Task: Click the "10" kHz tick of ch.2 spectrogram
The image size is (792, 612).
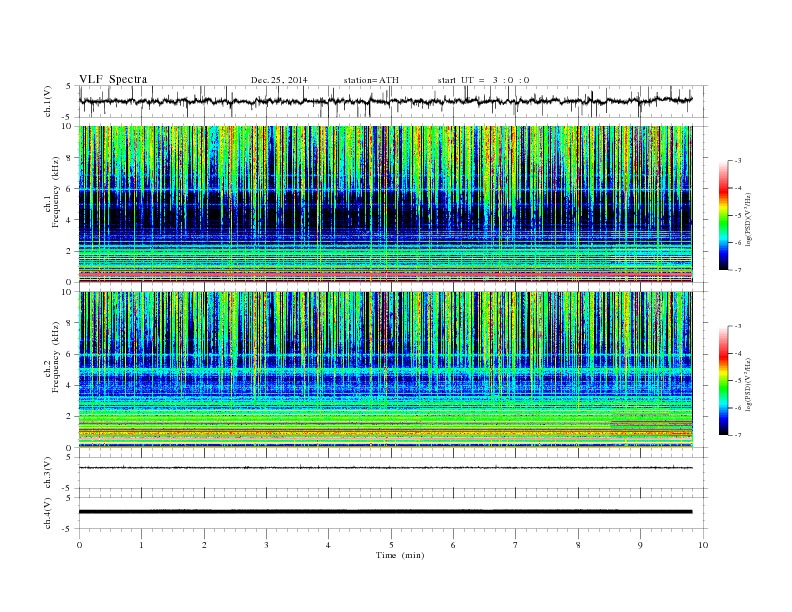Action: coord(67,292)
